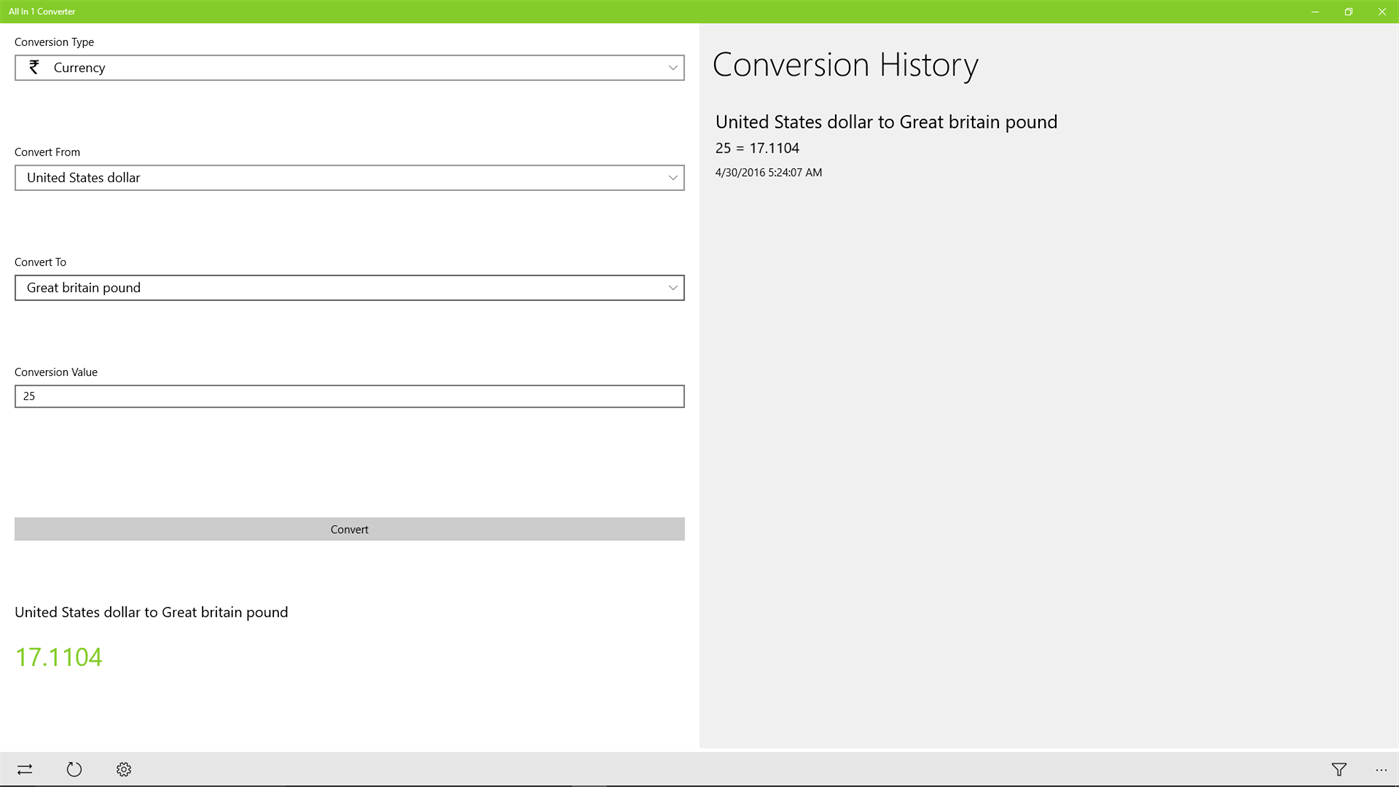Image resolution: width=1399 pixels, height=787 pixels.
Task: Expand the Convert From dropdown chevron
Action: click(671, 176)
